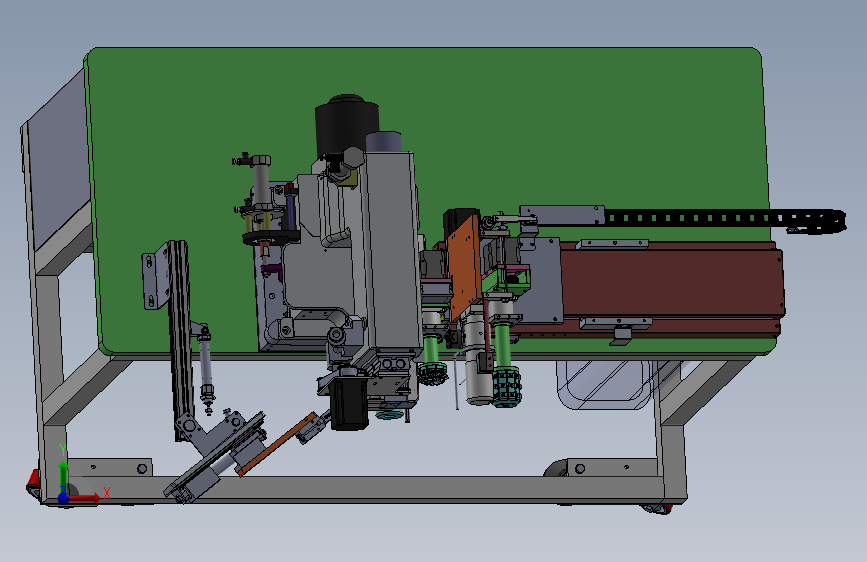Select the gray plate at the drag chain's fixed end
The image size is (867, 562).
(x=562, y=215)
